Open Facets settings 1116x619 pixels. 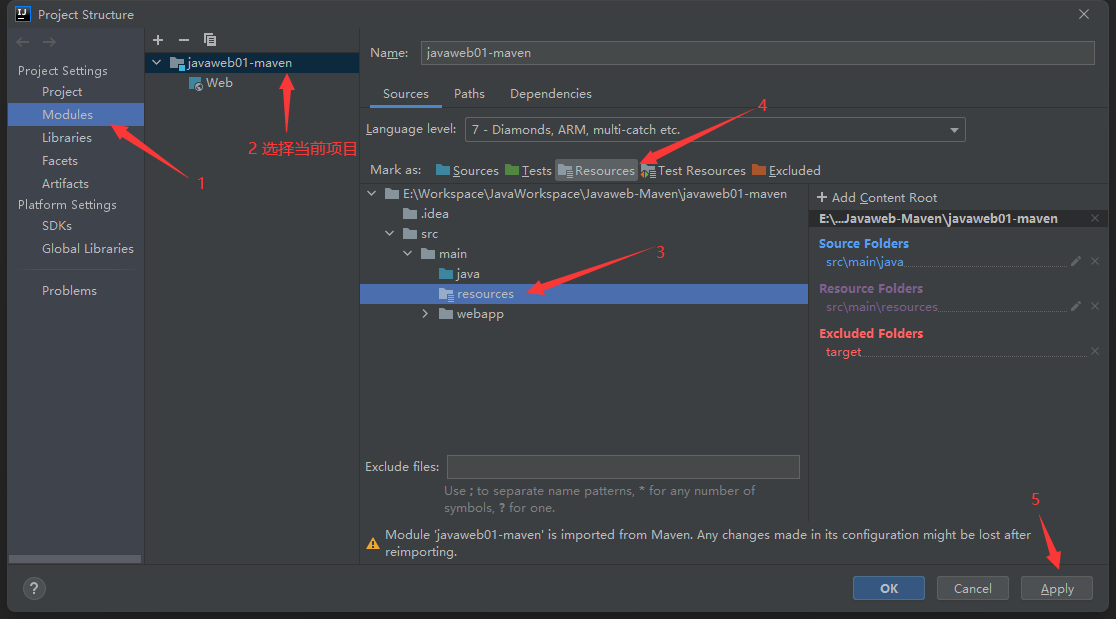(60, 161)
